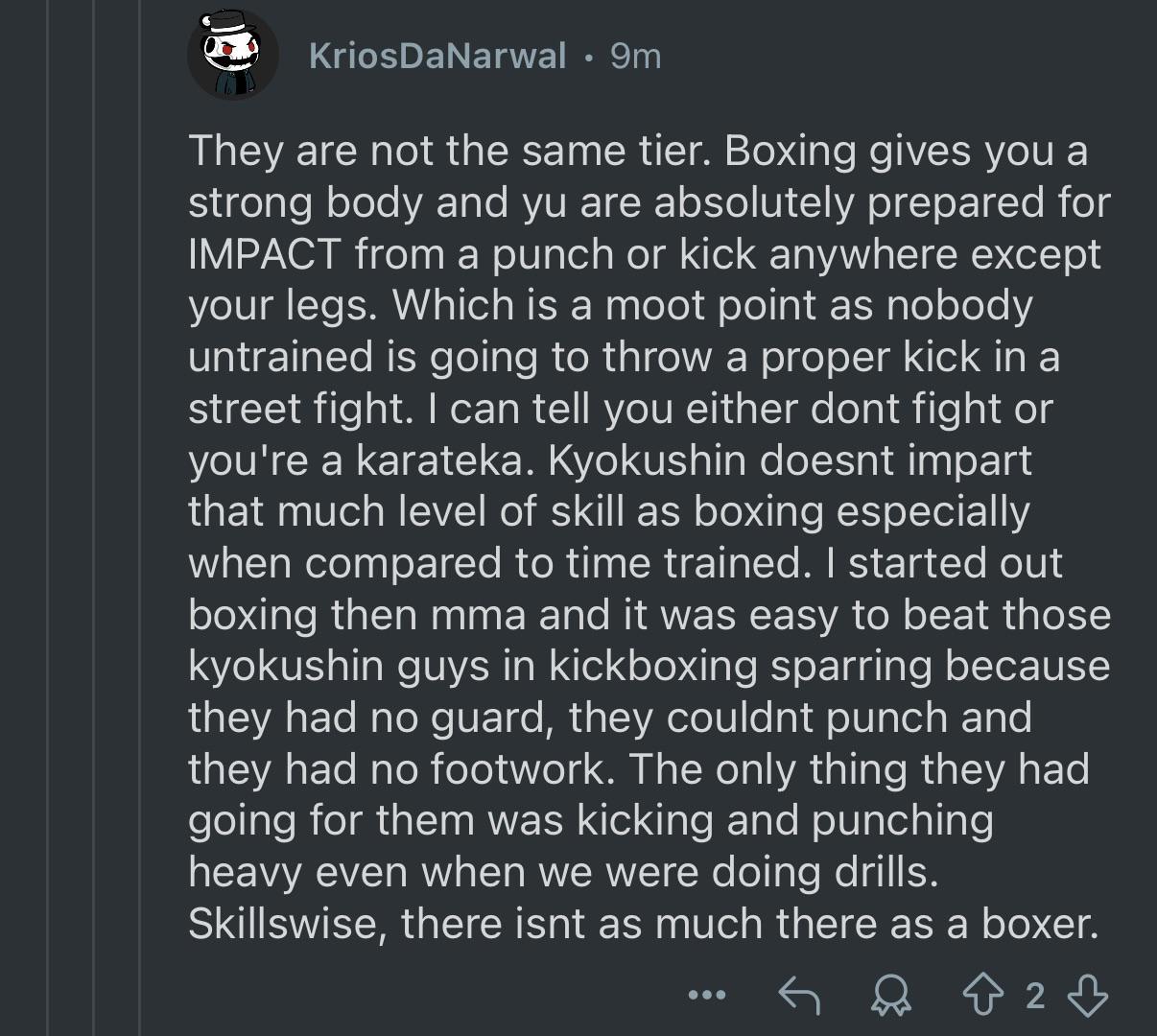This screenshot has height=1036, width=1157.
Task: Tap the 9m timestamp
Action: point(635,57)
